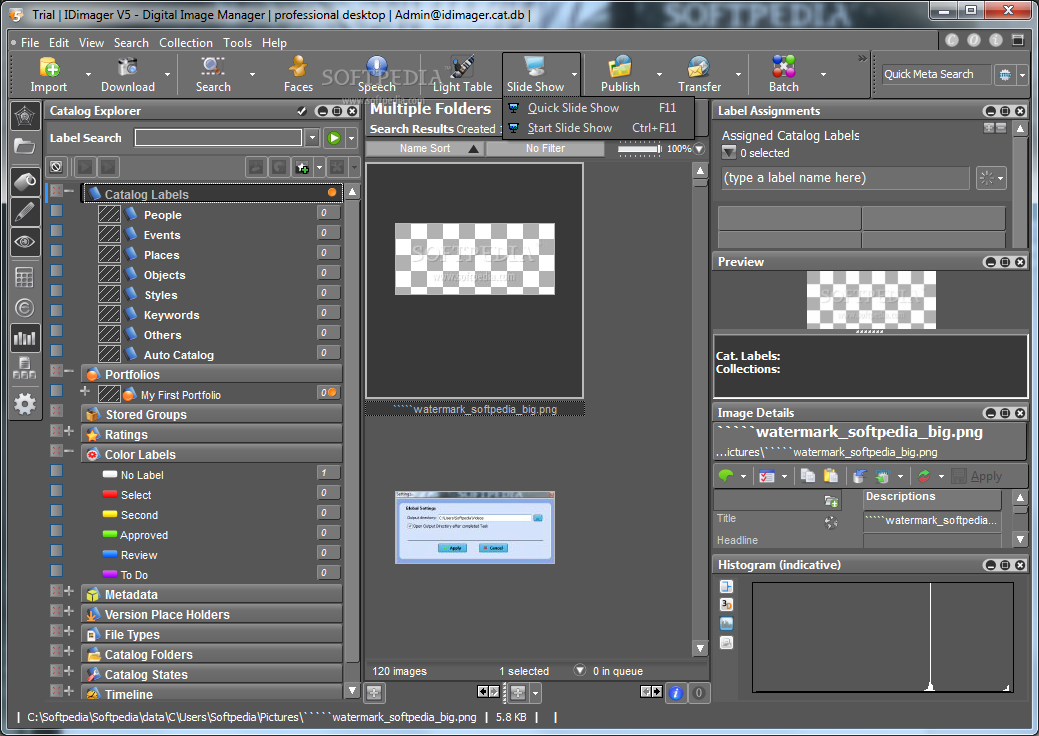Select the Timeline header
Viewport: 1039px width, 736px height.
pyautogui.click(x=212, y=693)
